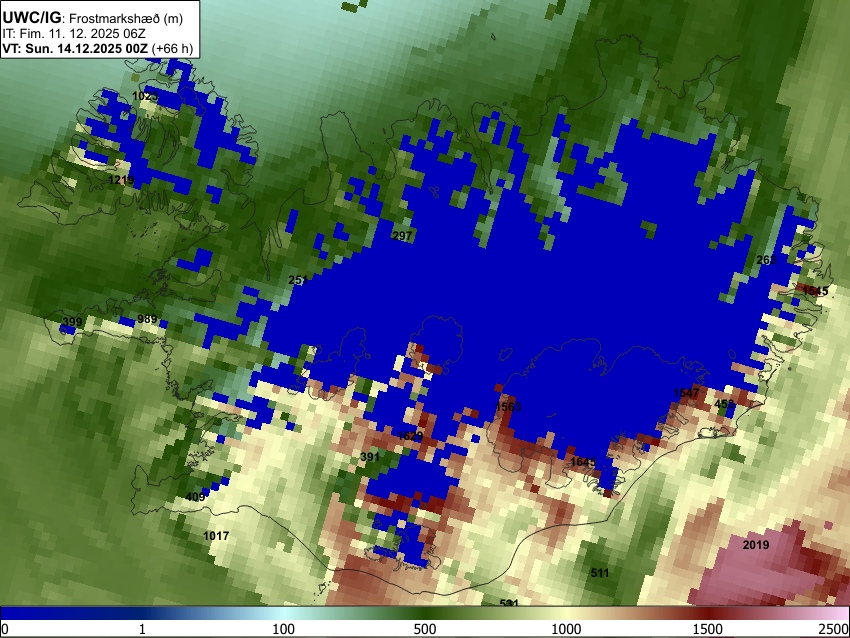Select the 1219 map value label
This screenshot has height=638, width=850.
121,180
